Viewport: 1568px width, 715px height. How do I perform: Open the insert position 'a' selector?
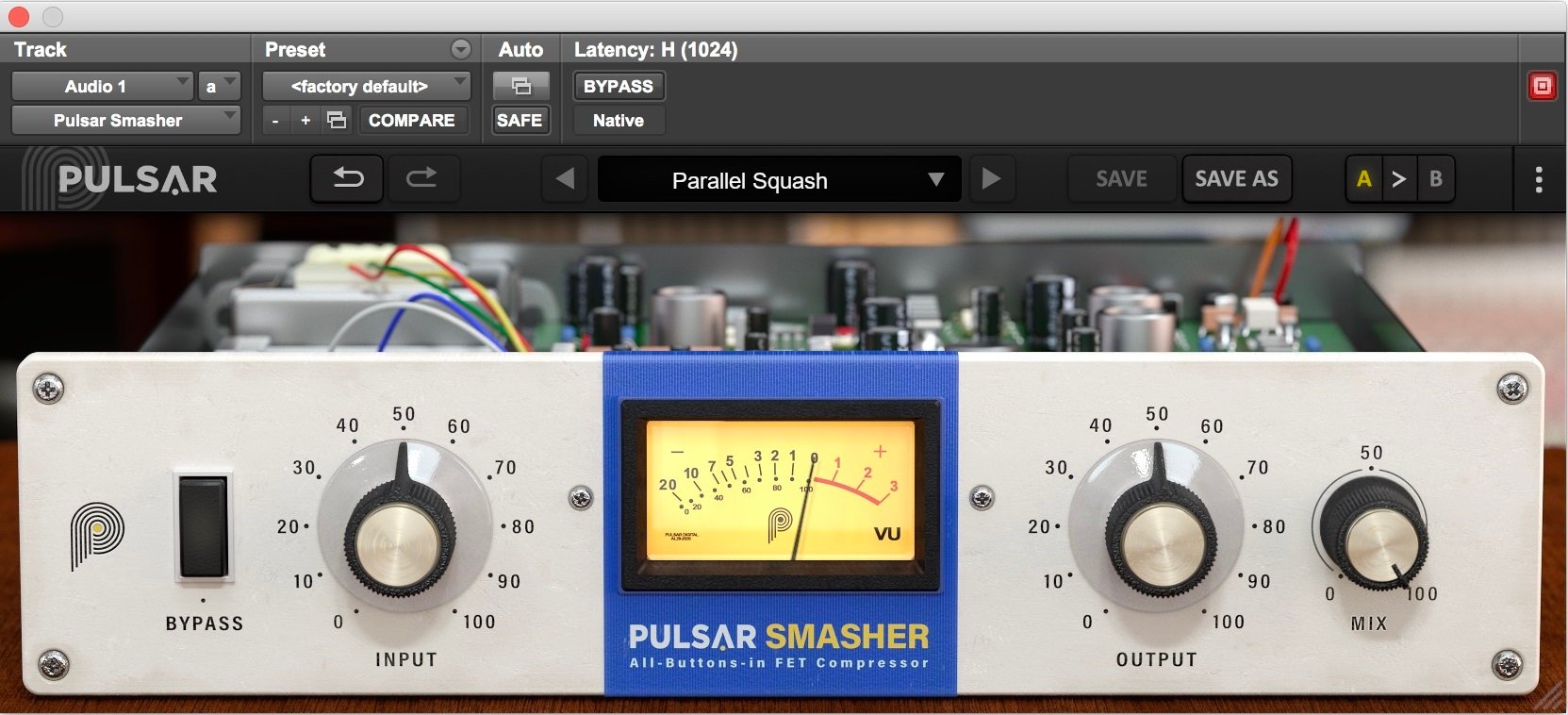coord(219,86)
